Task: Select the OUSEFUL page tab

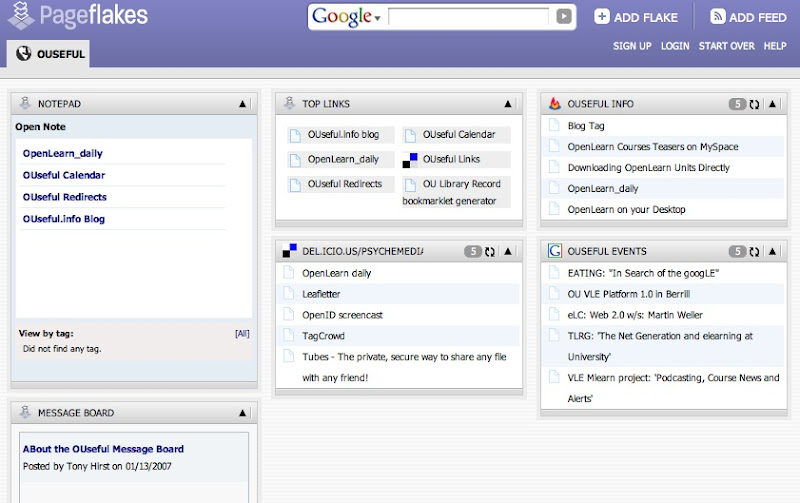Action: (48, 54)
